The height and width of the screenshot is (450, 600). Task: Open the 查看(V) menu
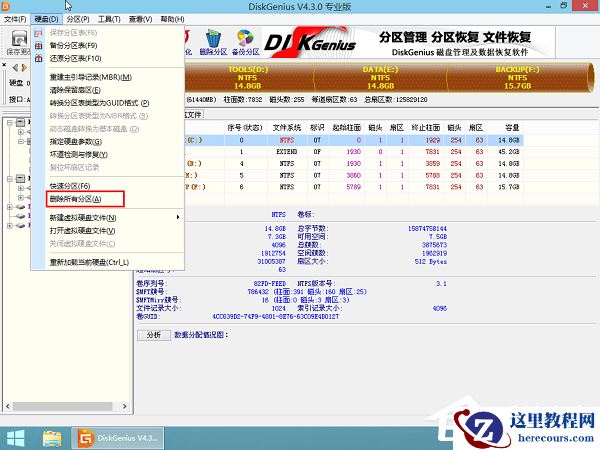tap(140, 19)
